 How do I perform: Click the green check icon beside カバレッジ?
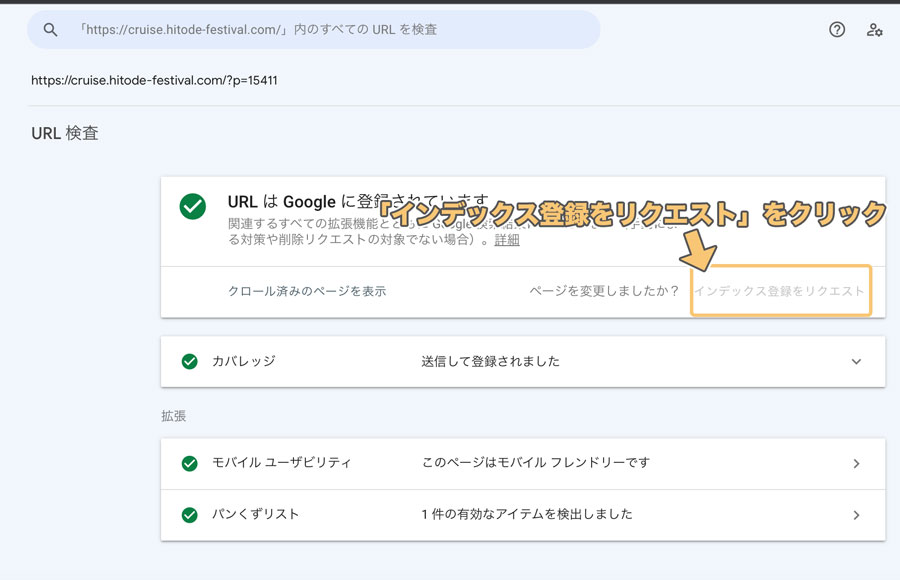(189, 361)
